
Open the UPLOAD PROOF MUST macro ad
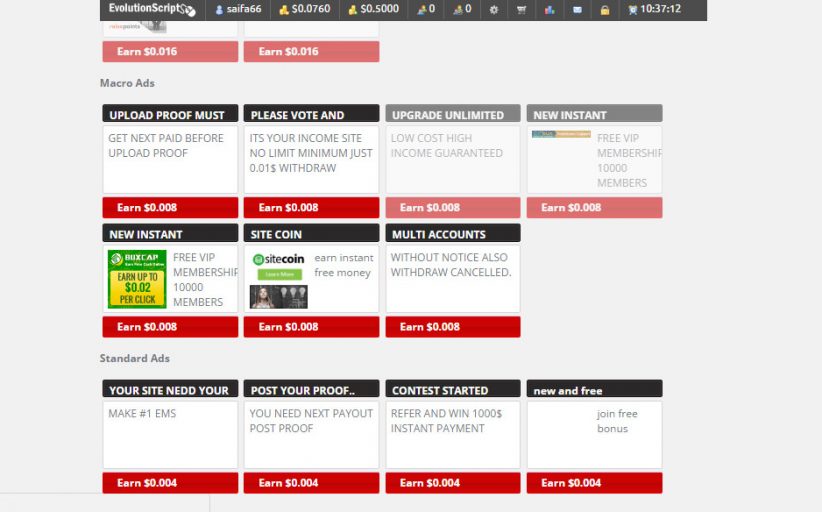(x=170, y=115)
